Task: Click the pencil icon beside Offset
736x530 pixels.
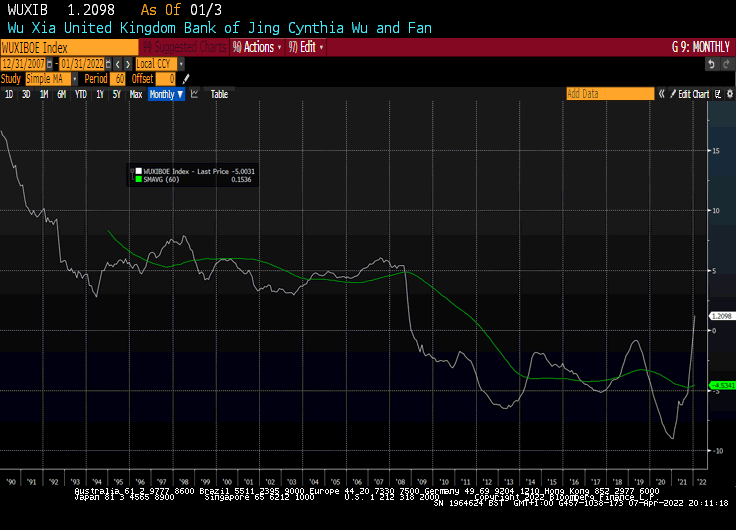Action: 186,78
